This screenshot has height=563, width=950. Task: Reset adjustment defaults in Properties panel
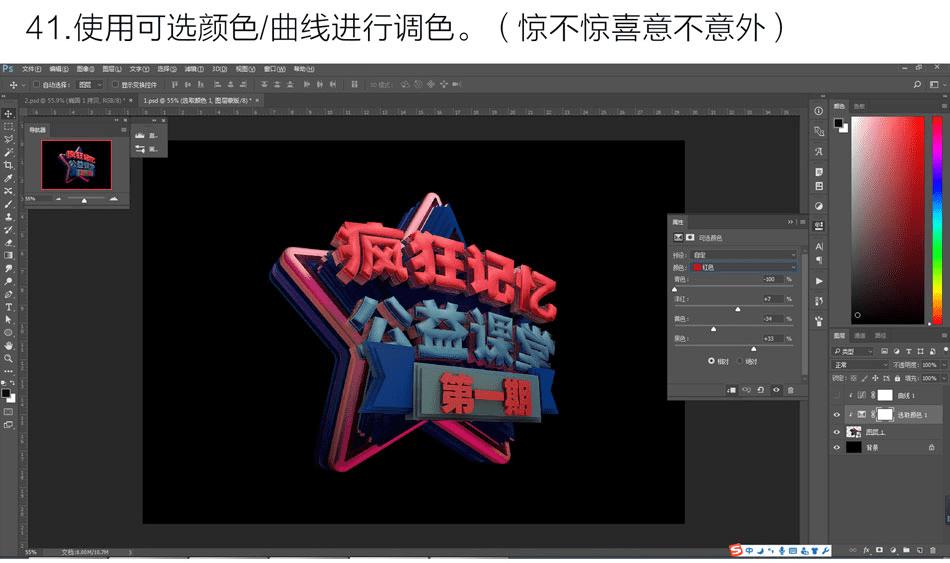[x=761, y=390]
